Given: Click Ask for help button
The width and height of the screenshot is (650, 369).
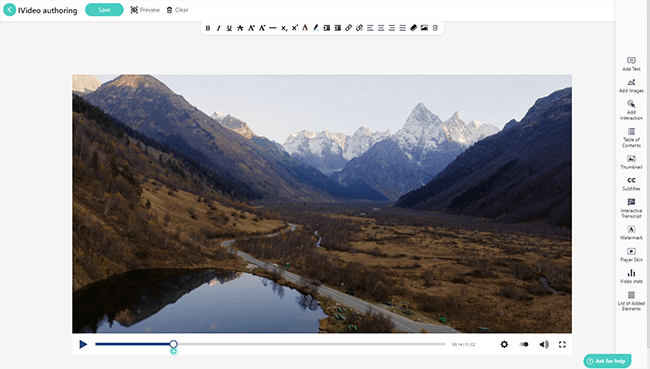Looking at the screenshot, I should click(607, 361).
